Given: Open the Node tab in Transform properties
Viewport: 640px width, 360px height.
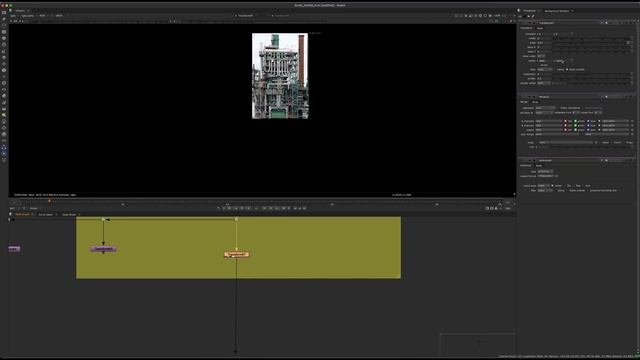Looking at the screenshot, I should [x=540, y=28].
